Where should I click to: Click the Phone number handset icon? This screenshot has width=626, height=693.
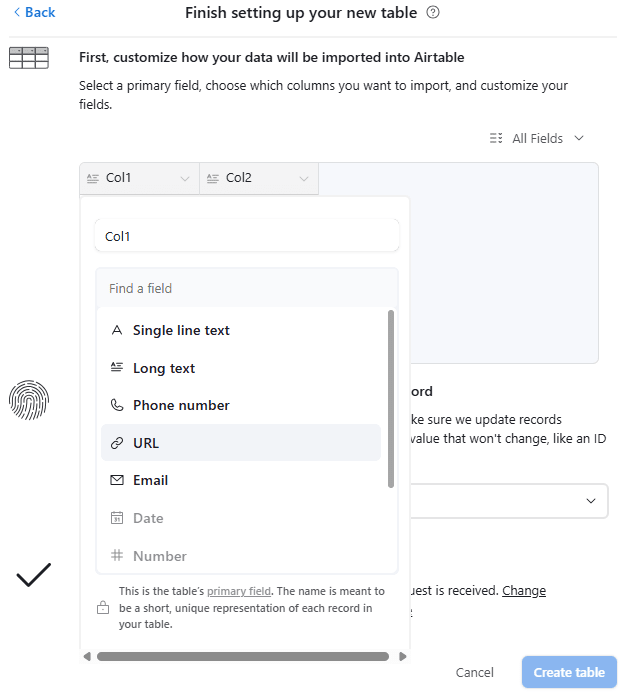coord(117,405)
